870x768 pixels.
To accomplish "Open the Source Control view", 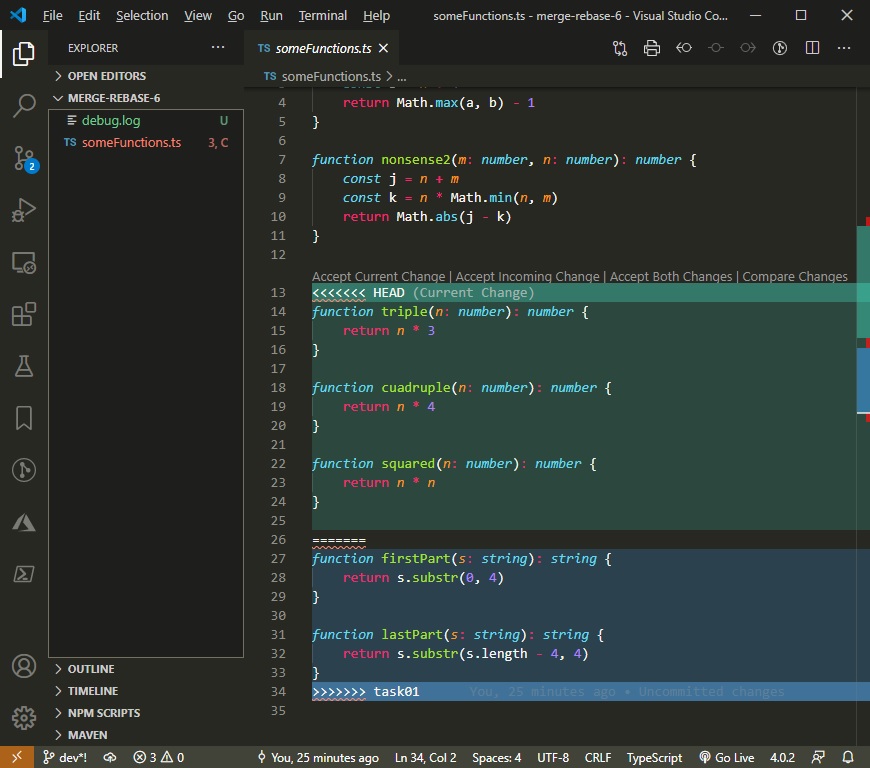I will 24,157.
